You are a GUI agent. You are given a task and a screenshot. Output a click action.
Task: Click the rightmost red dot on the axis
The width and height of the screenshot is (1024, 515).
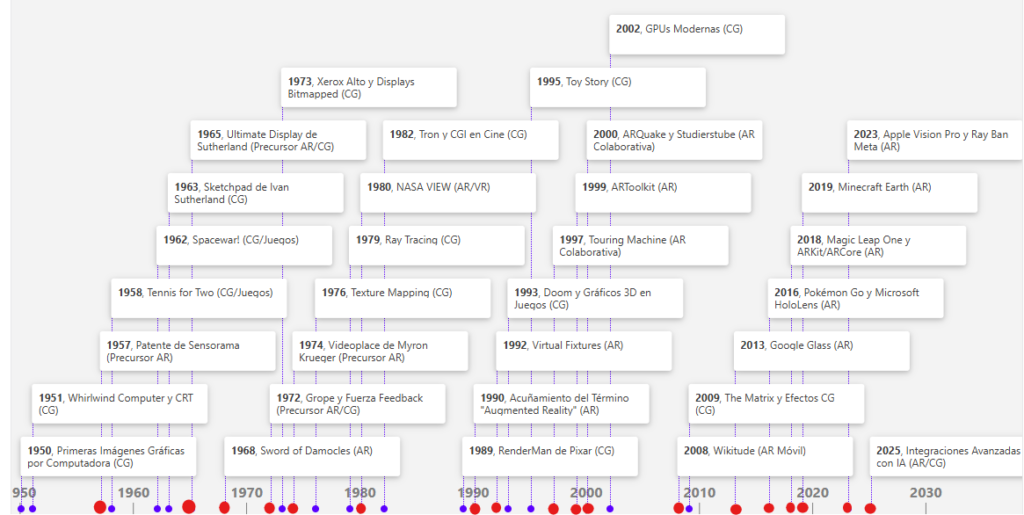point(870,508)
